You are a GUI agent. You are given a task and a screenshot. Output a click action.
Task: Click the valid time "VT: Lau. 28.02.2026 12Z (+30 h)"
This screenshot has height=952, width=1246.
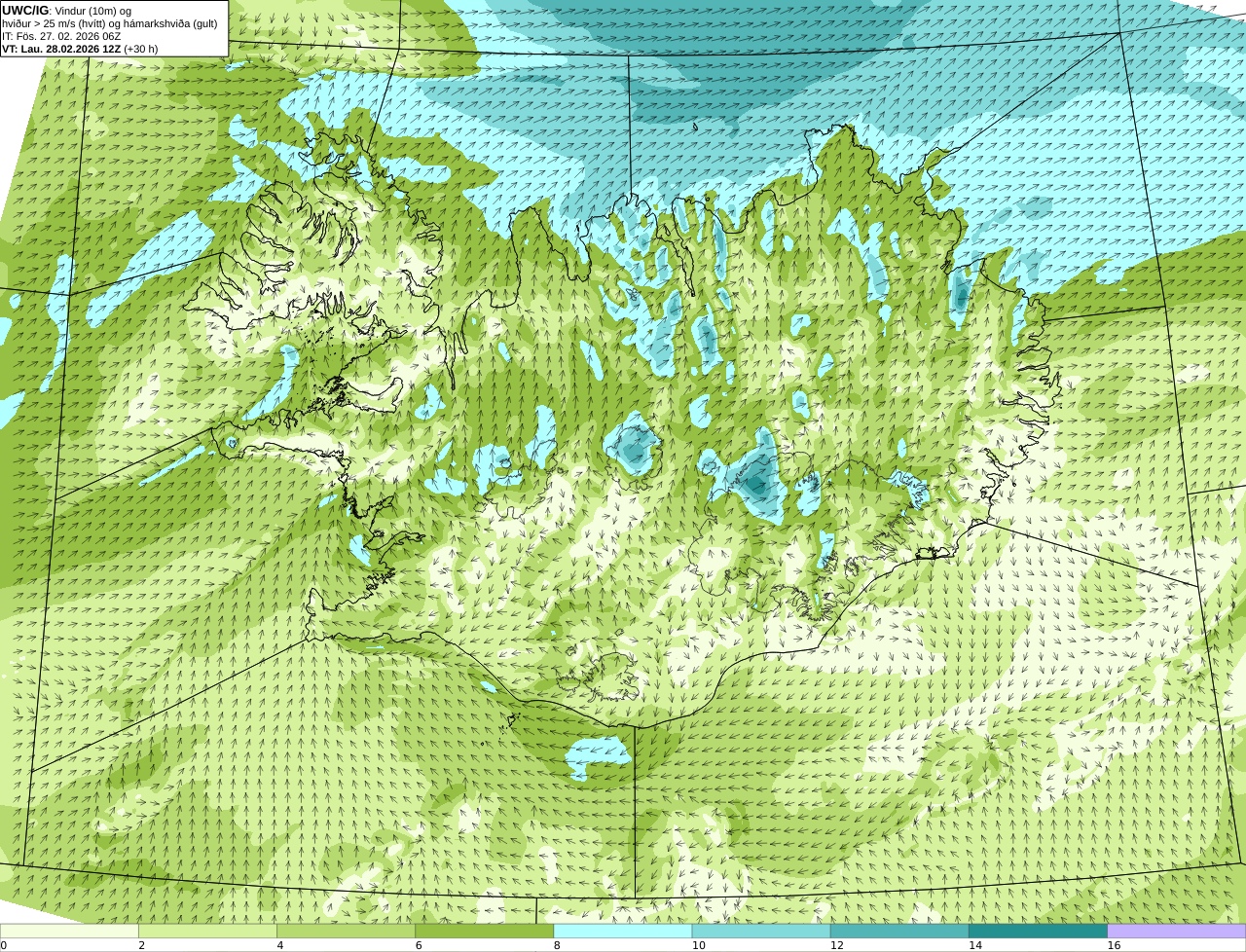click(80, 49)
